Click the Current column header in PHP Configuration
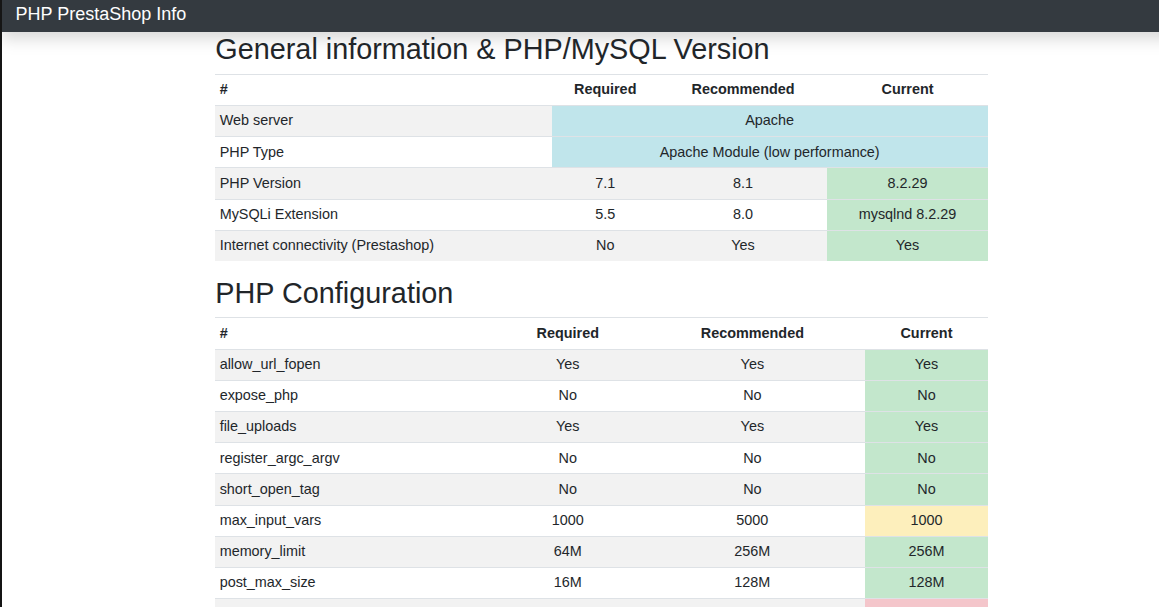 [x=926, y=333]
